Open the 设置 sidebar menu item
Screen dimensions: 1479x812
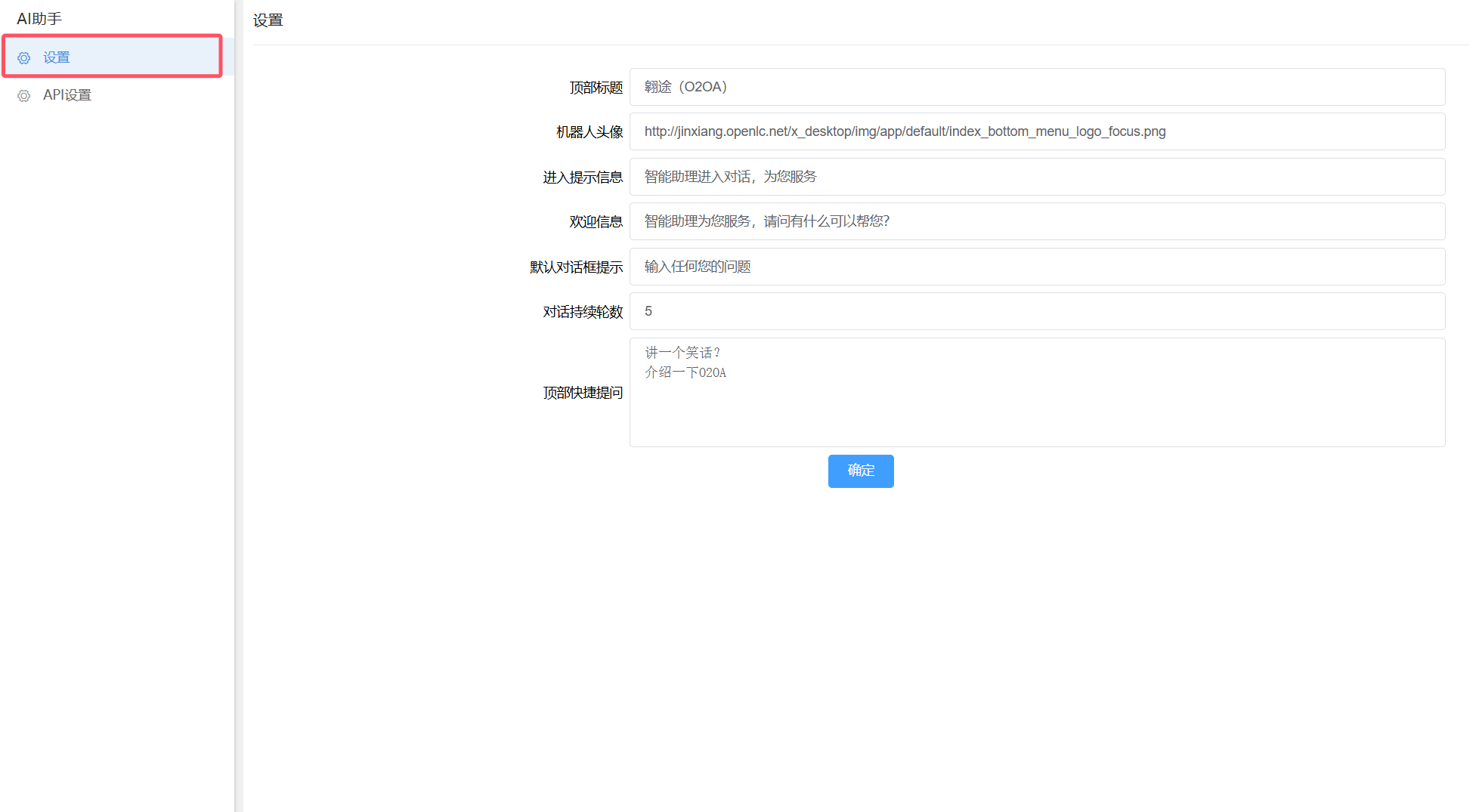click(57, 57)
